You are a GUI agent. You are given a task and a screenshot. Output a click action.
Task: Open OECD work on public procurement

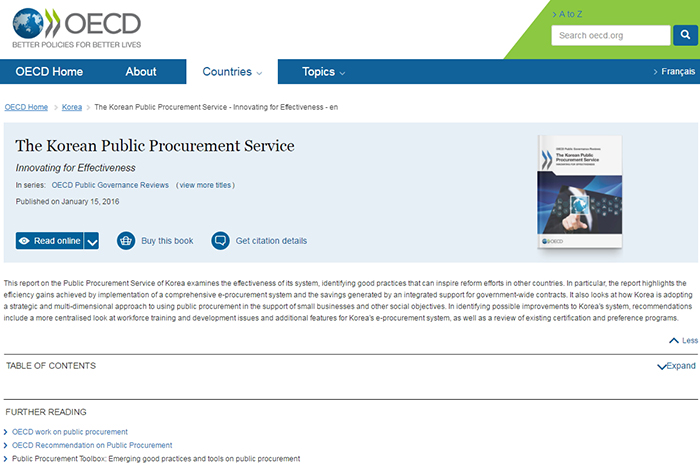click(70, 432)
